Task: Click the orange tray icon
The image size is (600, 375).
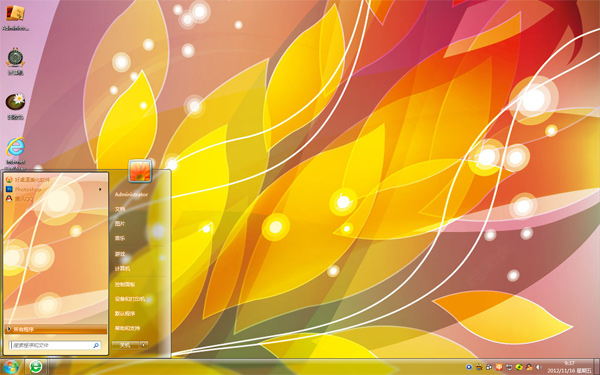Action: click(x=499, y=367)
